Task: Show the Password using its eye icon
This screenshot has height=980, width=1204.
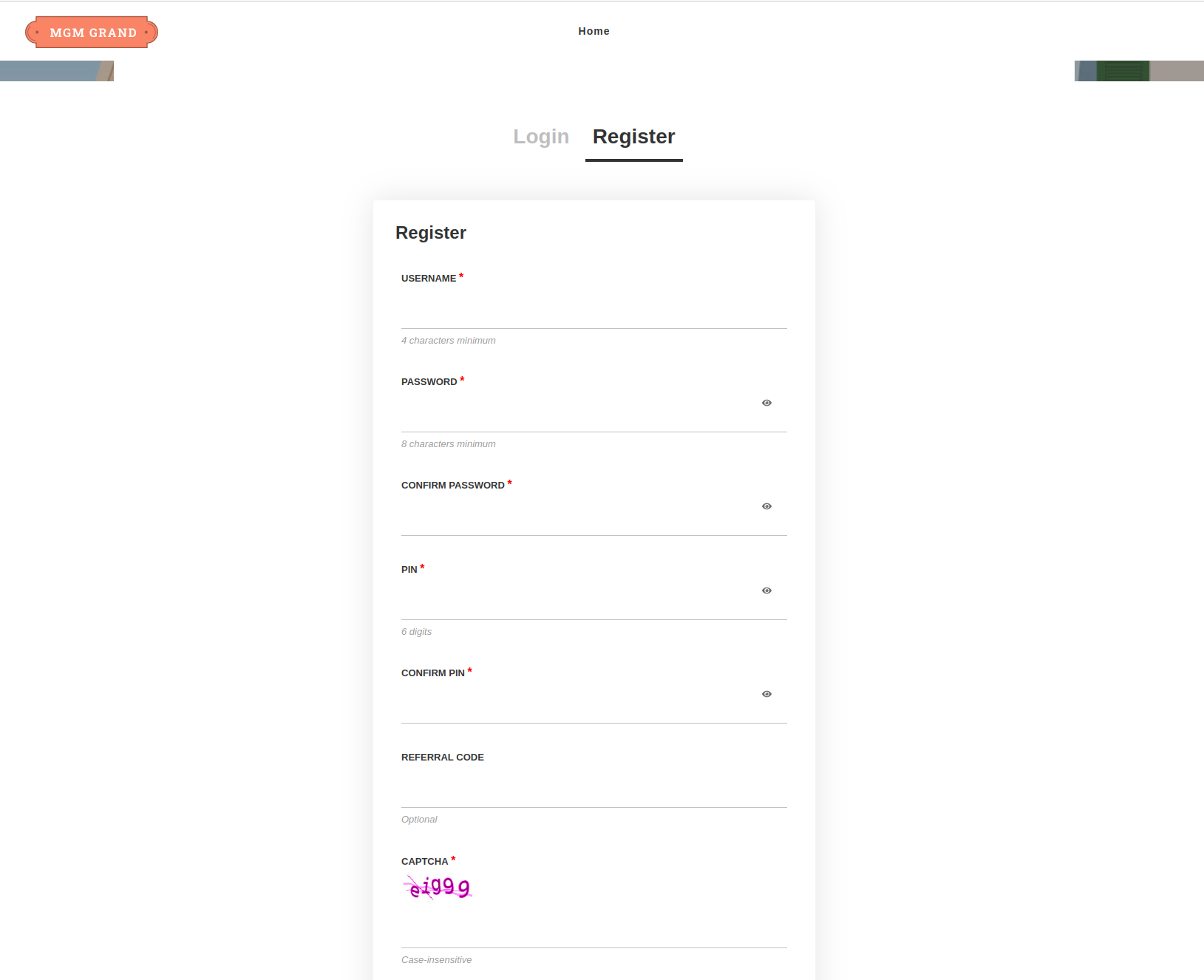Action: click(766, 403)
